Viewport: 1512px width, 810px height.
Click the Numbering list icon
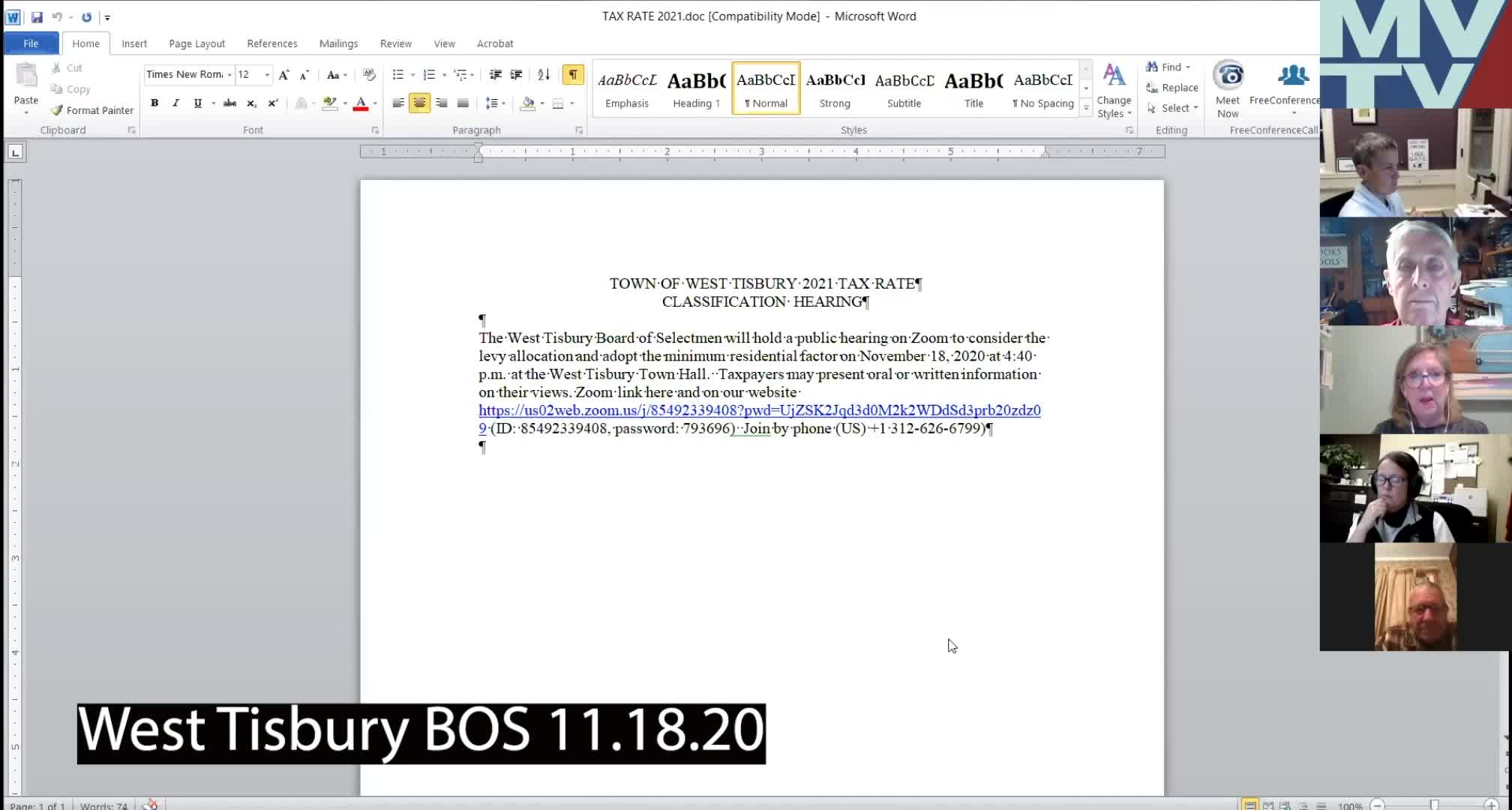tap(429, 74)
